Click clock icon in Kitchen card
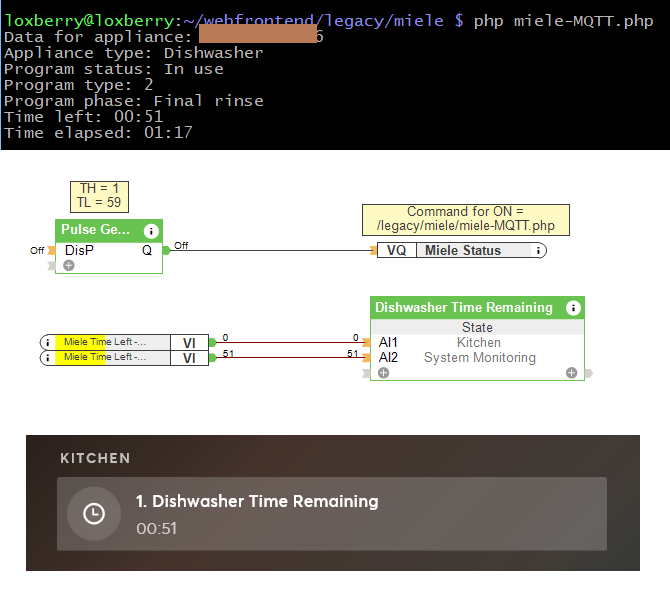Image resolution: width=670 pixels, height=600 pixels. click(94, 514)
